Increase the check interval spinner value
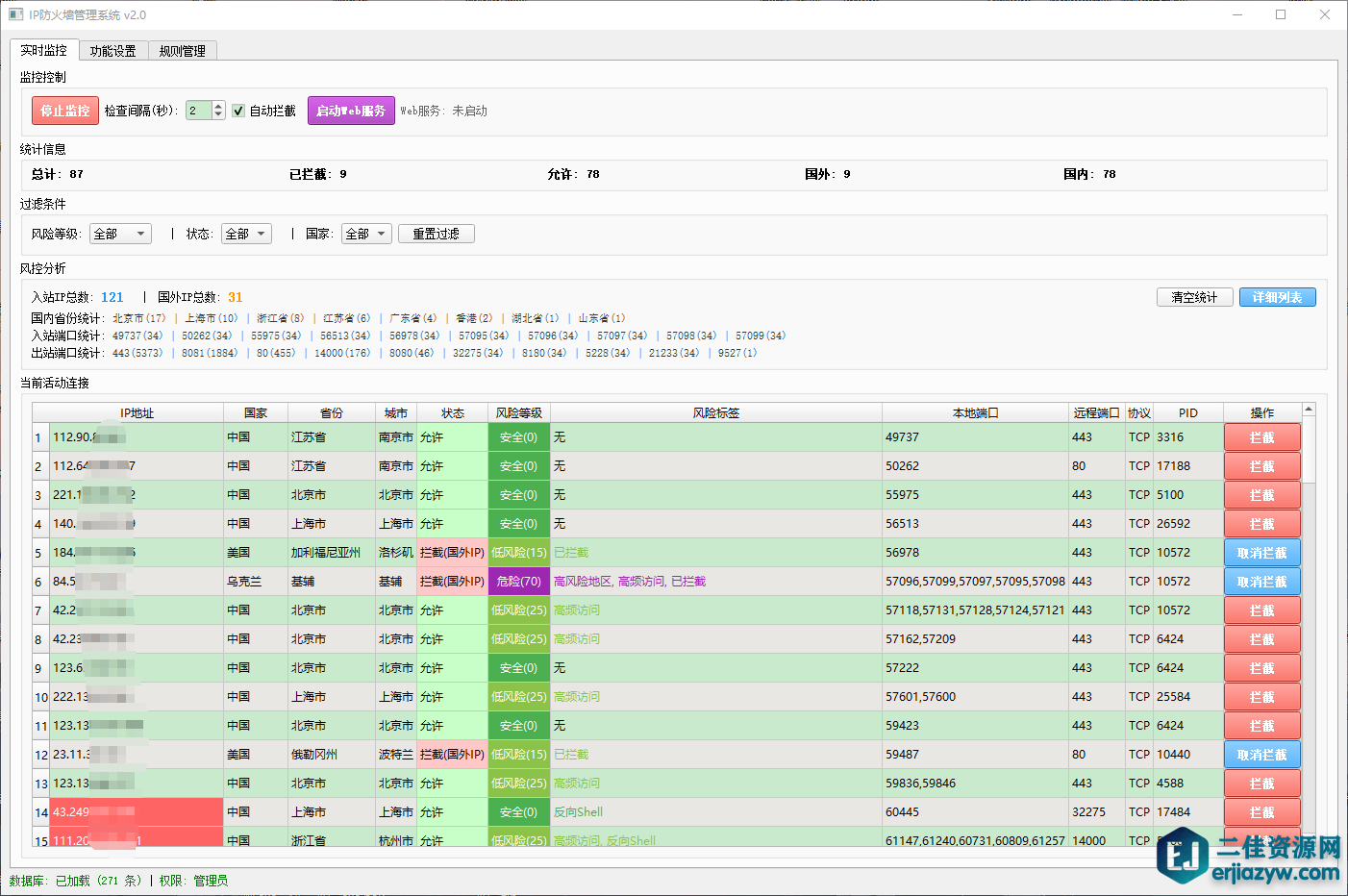This screenshot has width=1348, height=896. click(219, 106)
